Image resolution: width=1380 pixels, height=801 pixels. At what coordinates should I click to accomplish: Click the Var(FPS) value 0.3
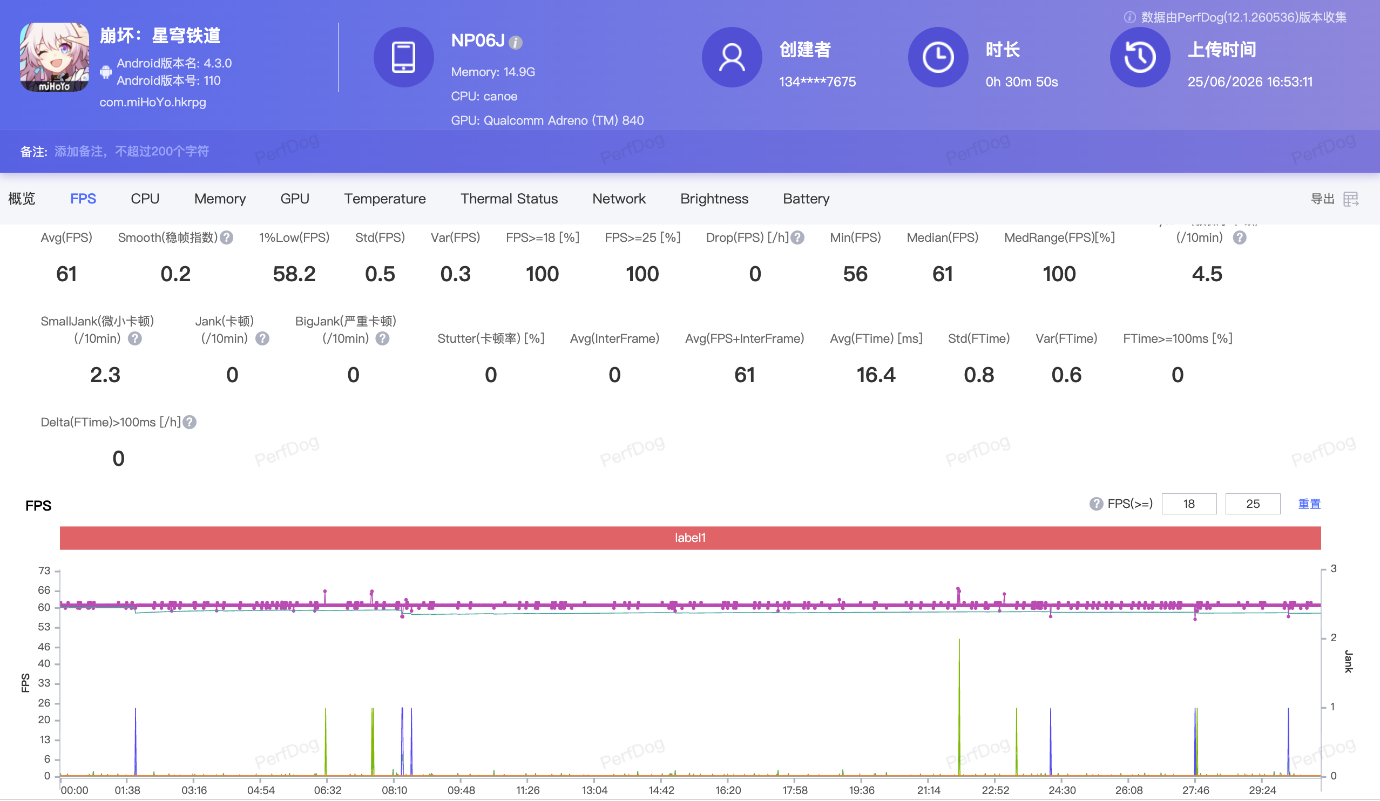[455, 274]
